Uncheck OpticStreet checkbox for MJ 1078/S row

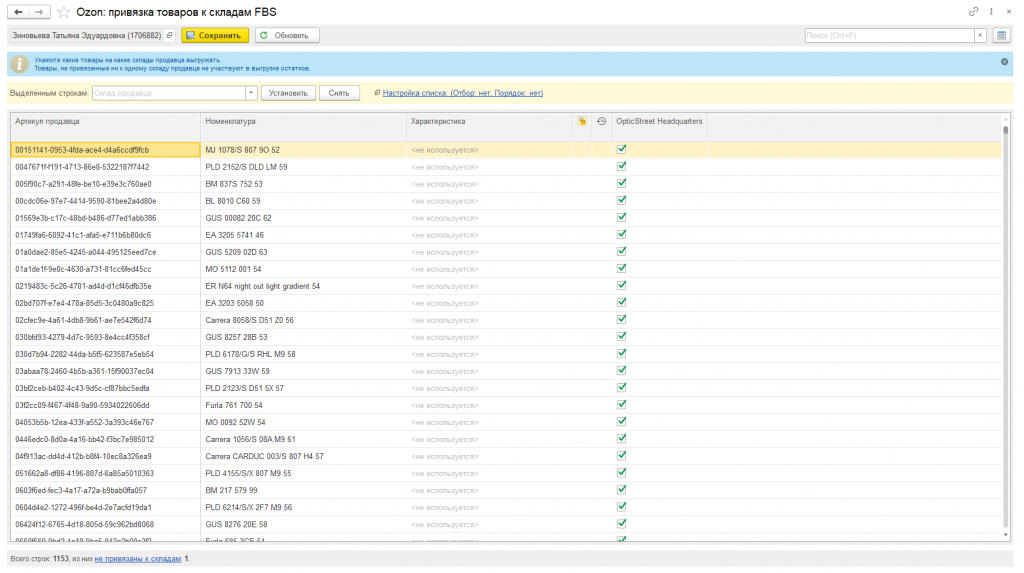[622, 149]
